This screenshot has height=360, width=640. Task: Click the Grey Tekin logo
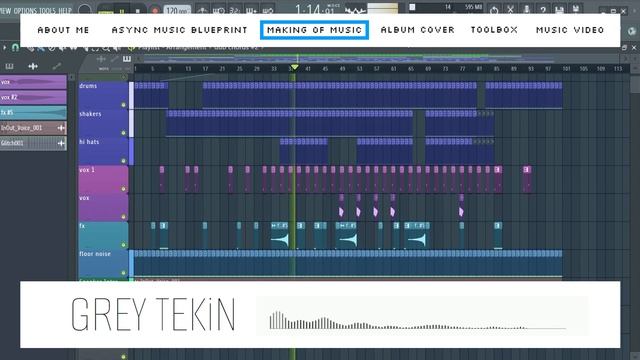153,314
